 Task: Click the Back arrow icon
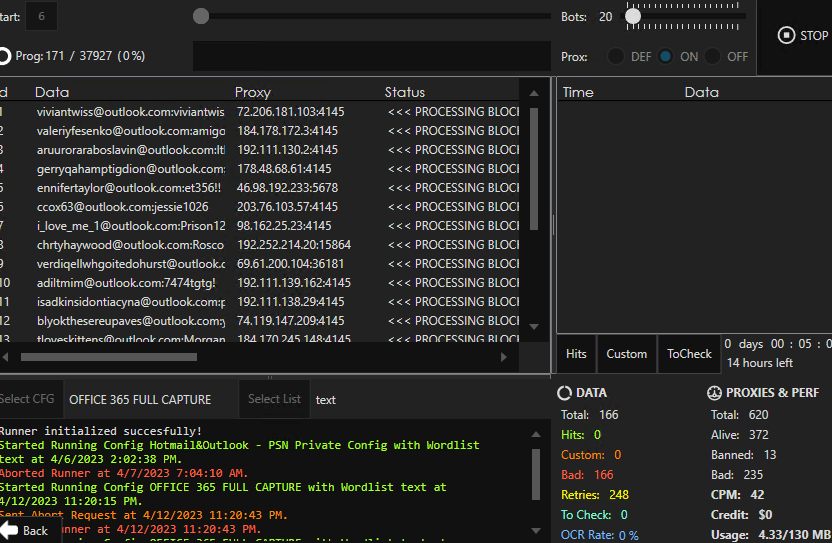(x=9, y=531)
